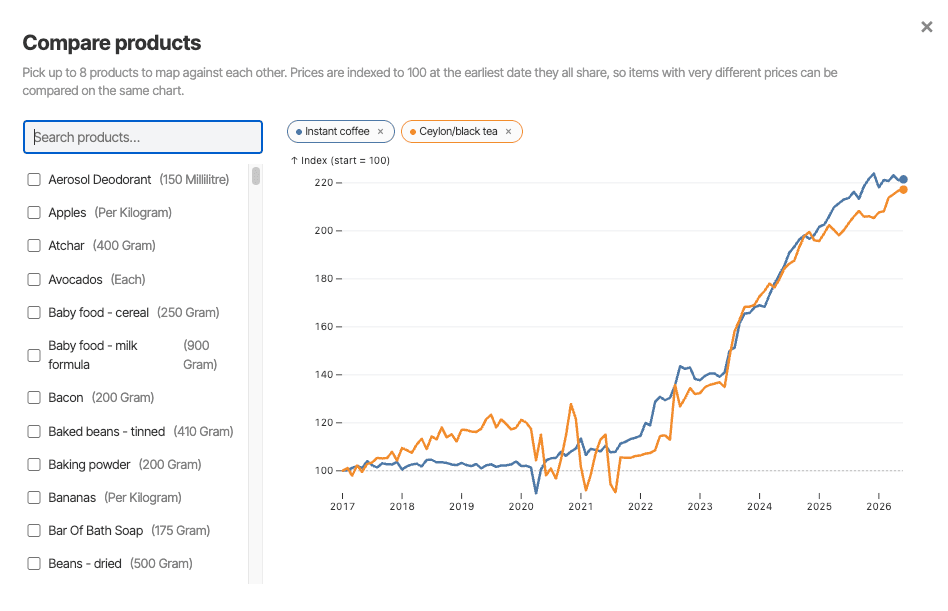Remove Instant coffee chip via x icon

click(380, 132)
